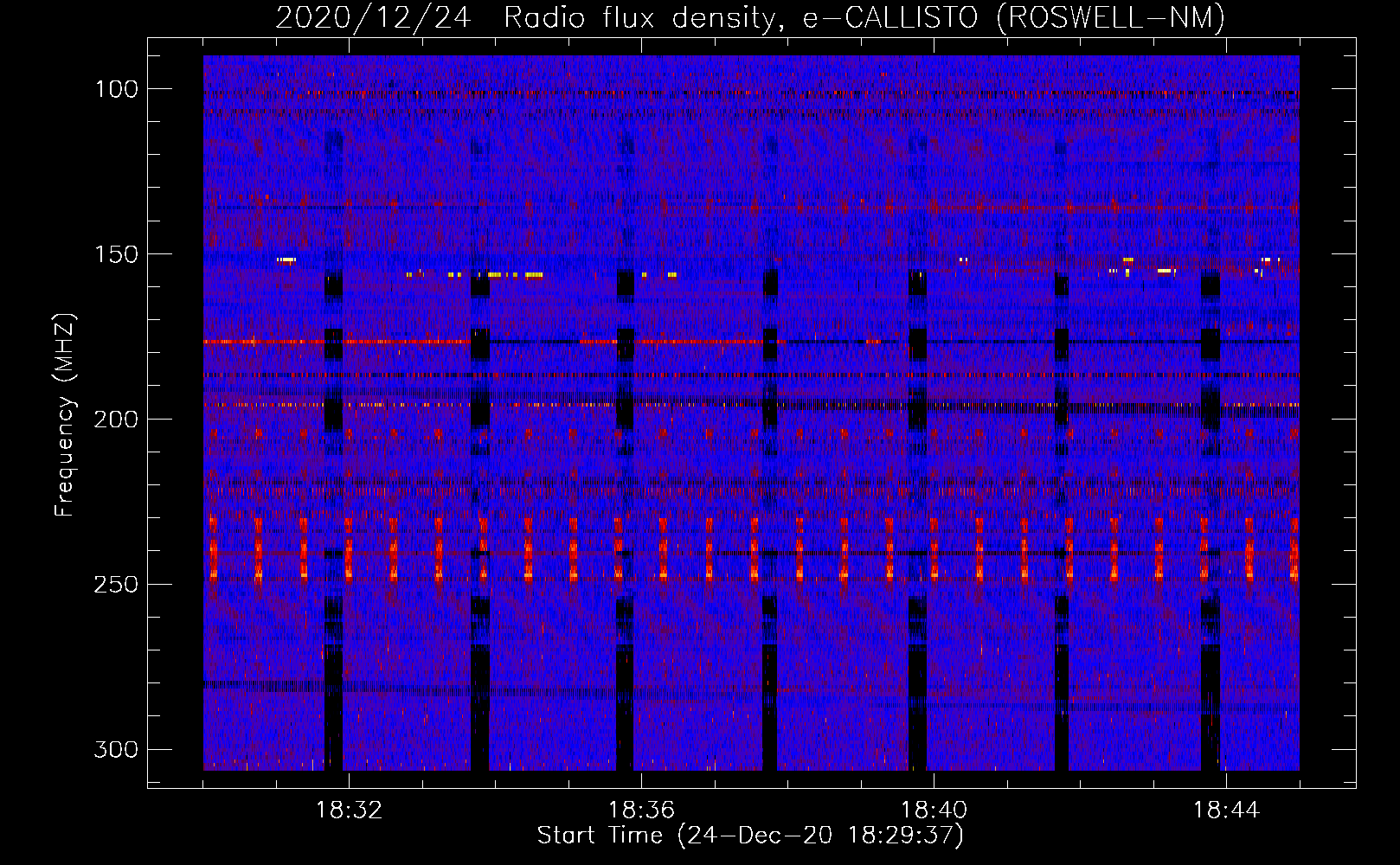
Task: Click the 18:40 time tick label
Action: (x=934, y=811)
